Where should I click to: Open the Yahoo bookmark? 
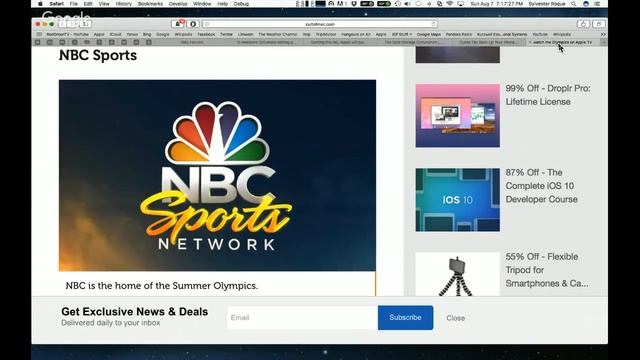pos(132,34)
